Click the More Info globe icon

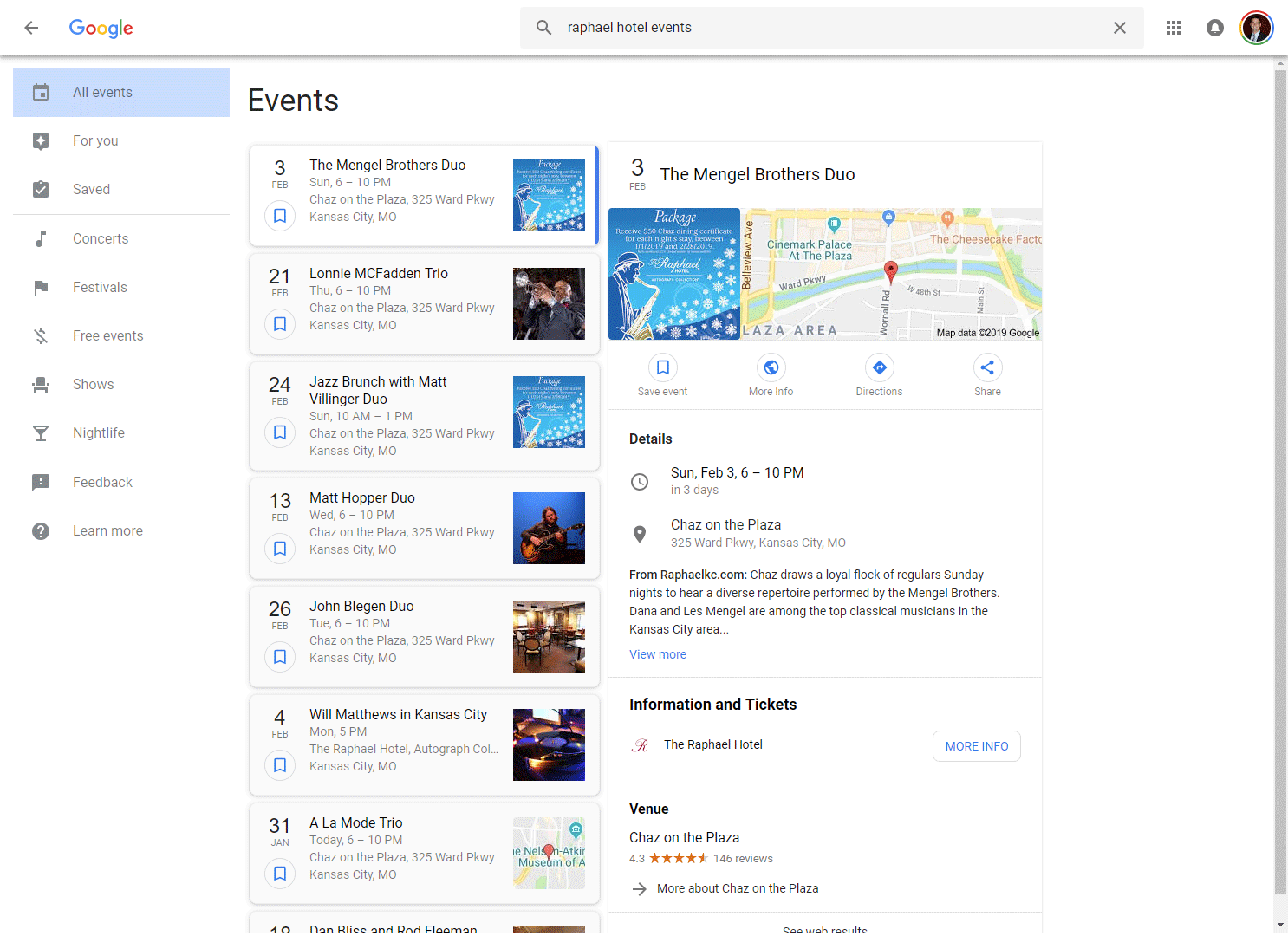[771, 367]
